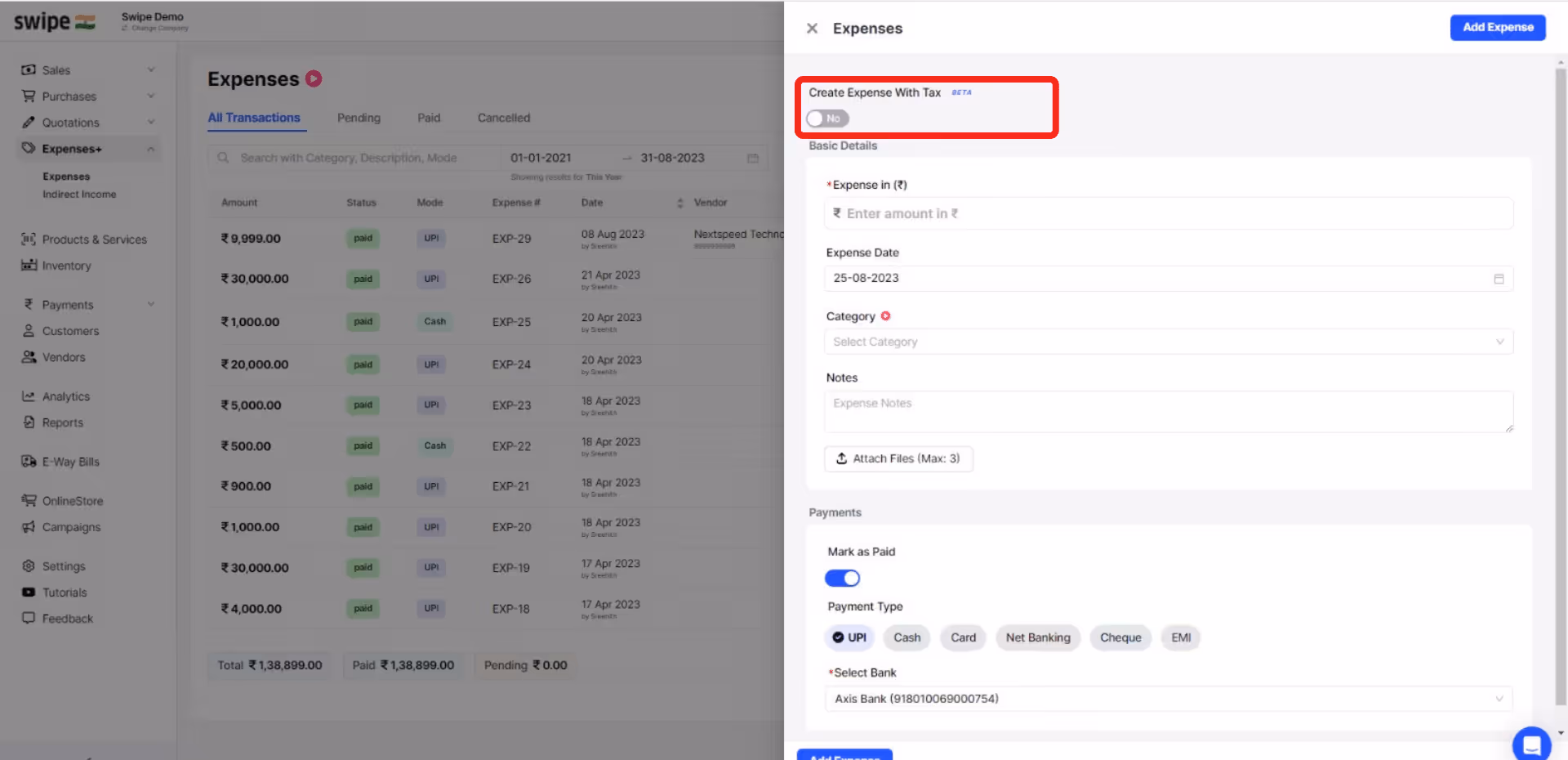Select Card payment type
The height and width of the screenshot is (760, 1568).
963,637
